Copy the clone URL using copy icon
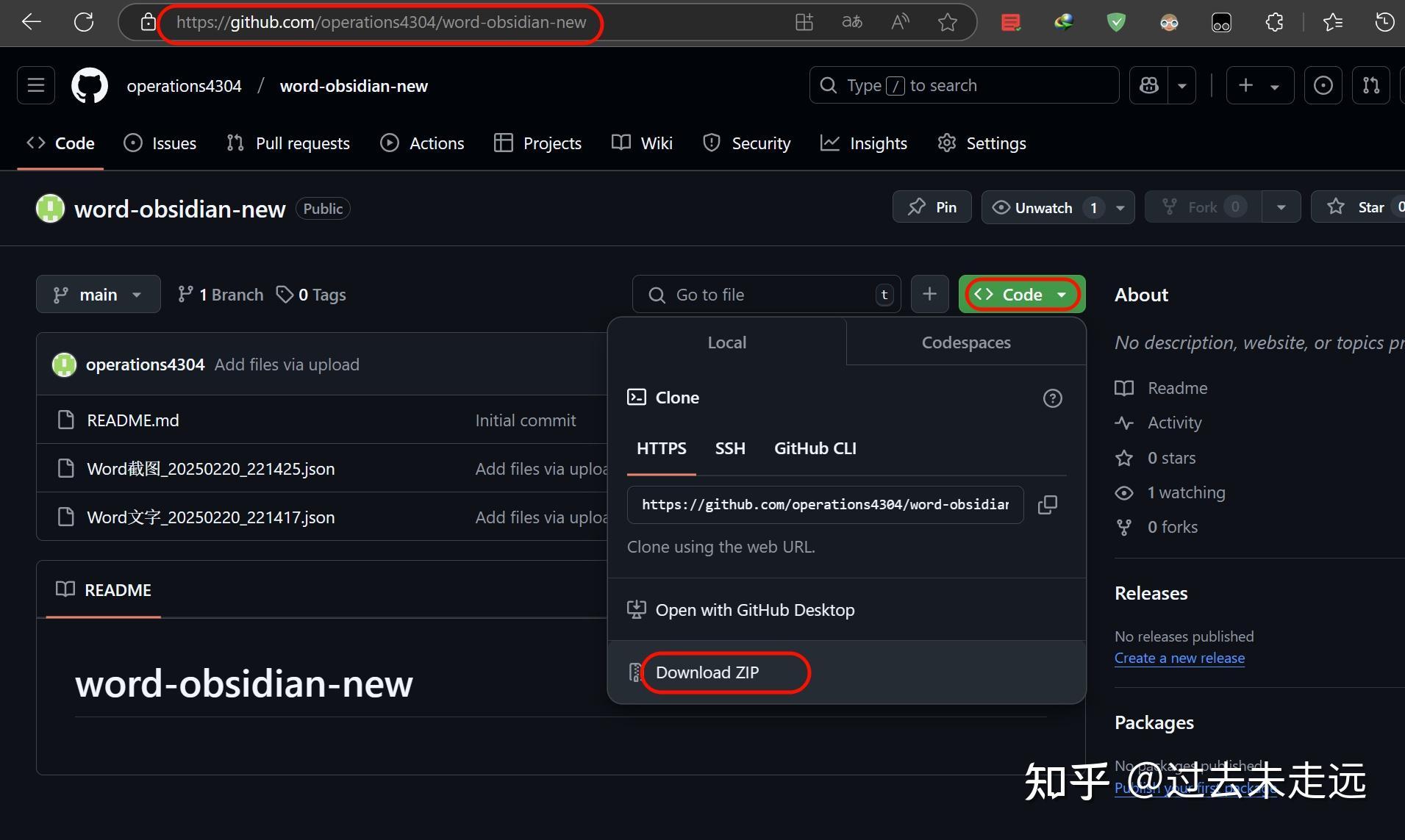Image resolution: width=1405 pixels, height=840 pixels. point(1048,504)
